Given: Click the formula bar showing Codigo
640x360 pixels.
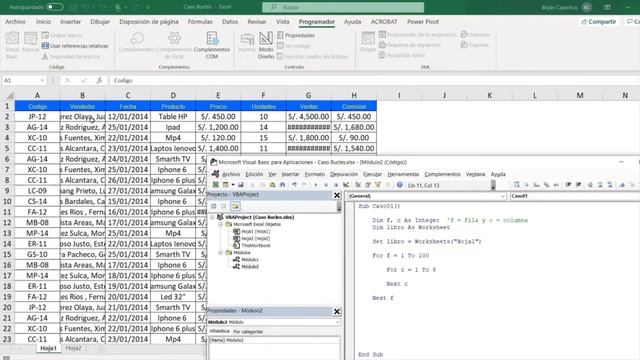Looking at the screenshot, I should click(x=373, y=80).
